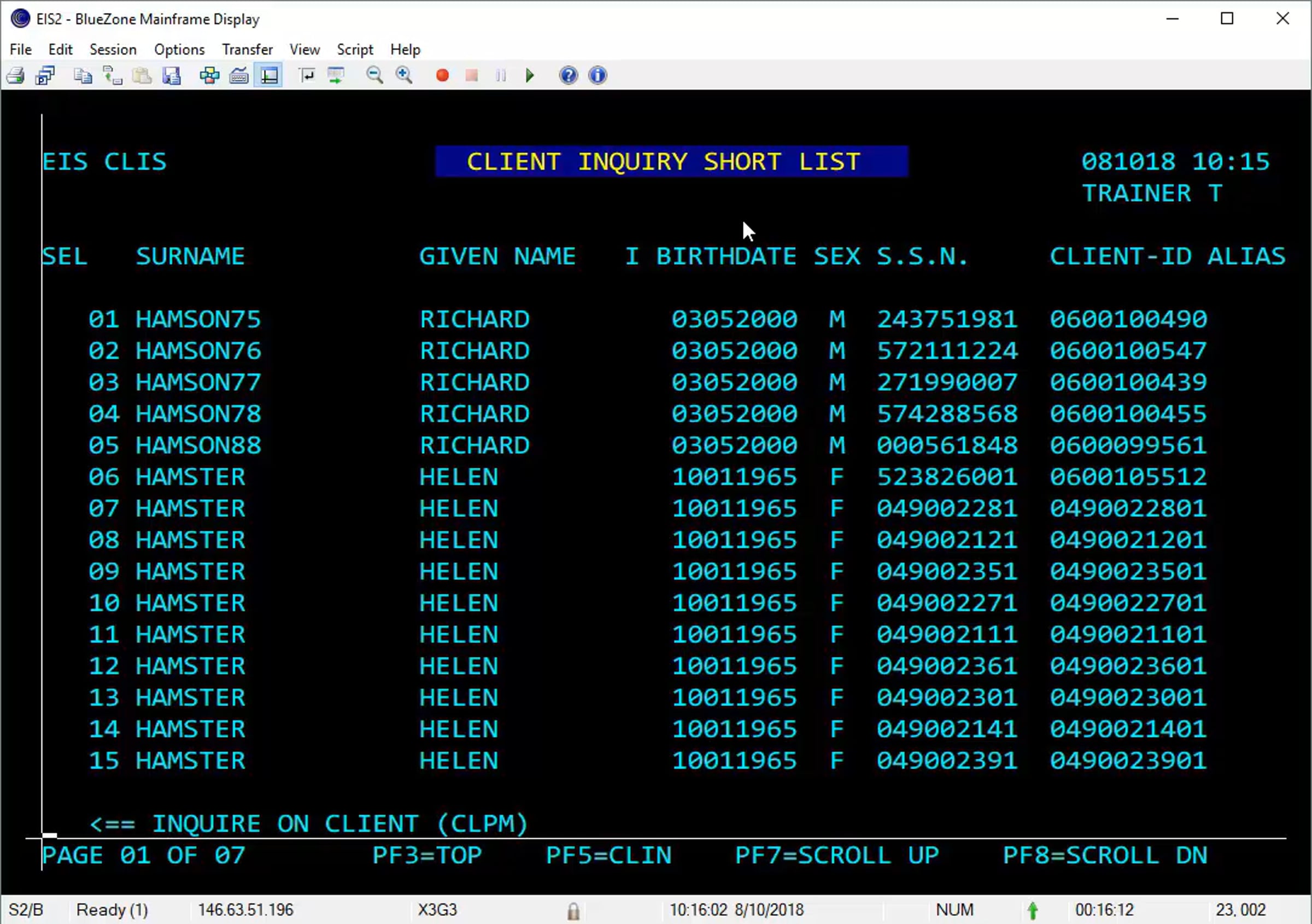The width and height of the screenshot is (1312, 924).
Task: Open the keyboard mapping icon
Action: (x=239, y=75)
